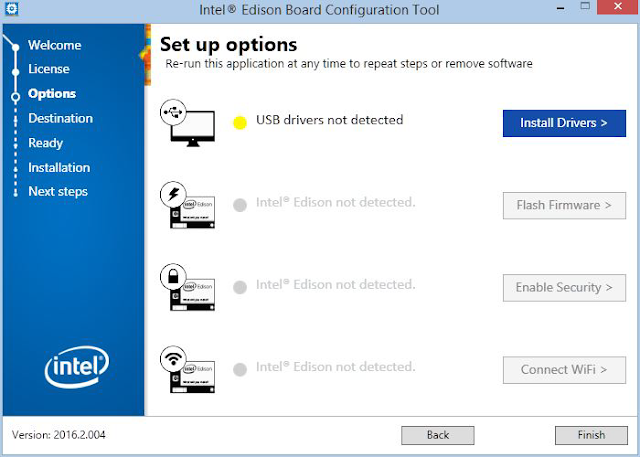Click Finish to close the wizard
This screenshot has height=457, width=640.
[x=591, y=435]
